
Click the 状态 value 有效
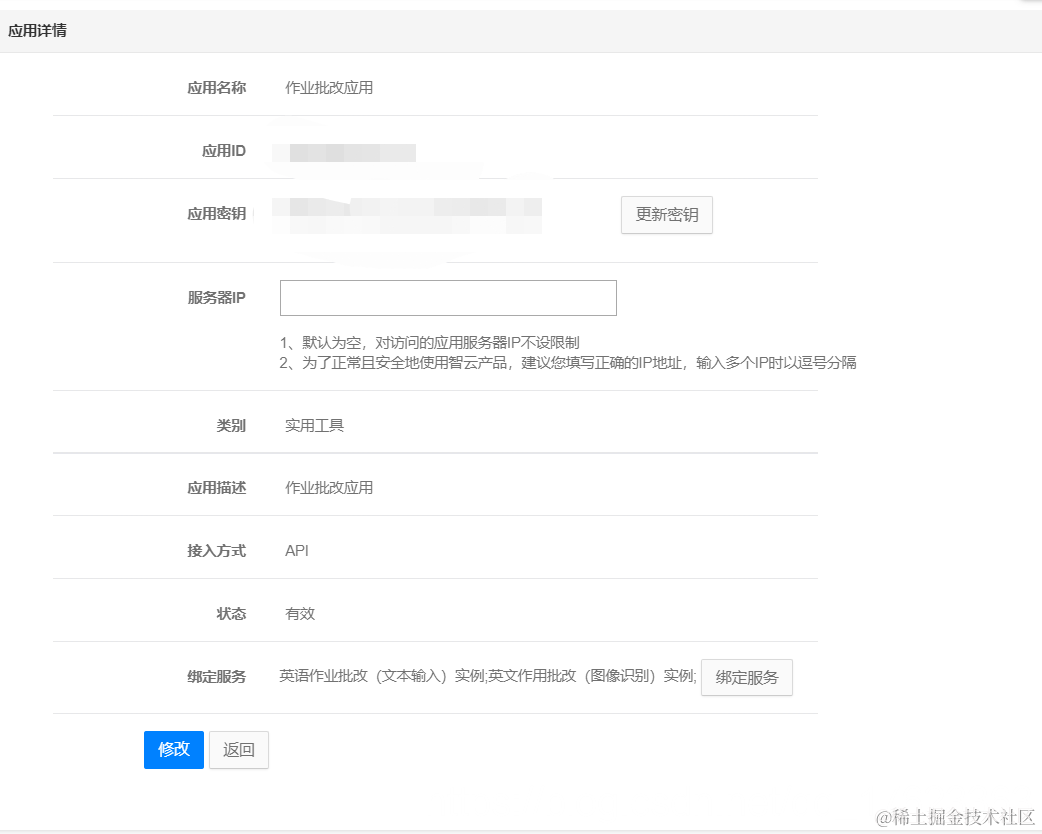299,613
